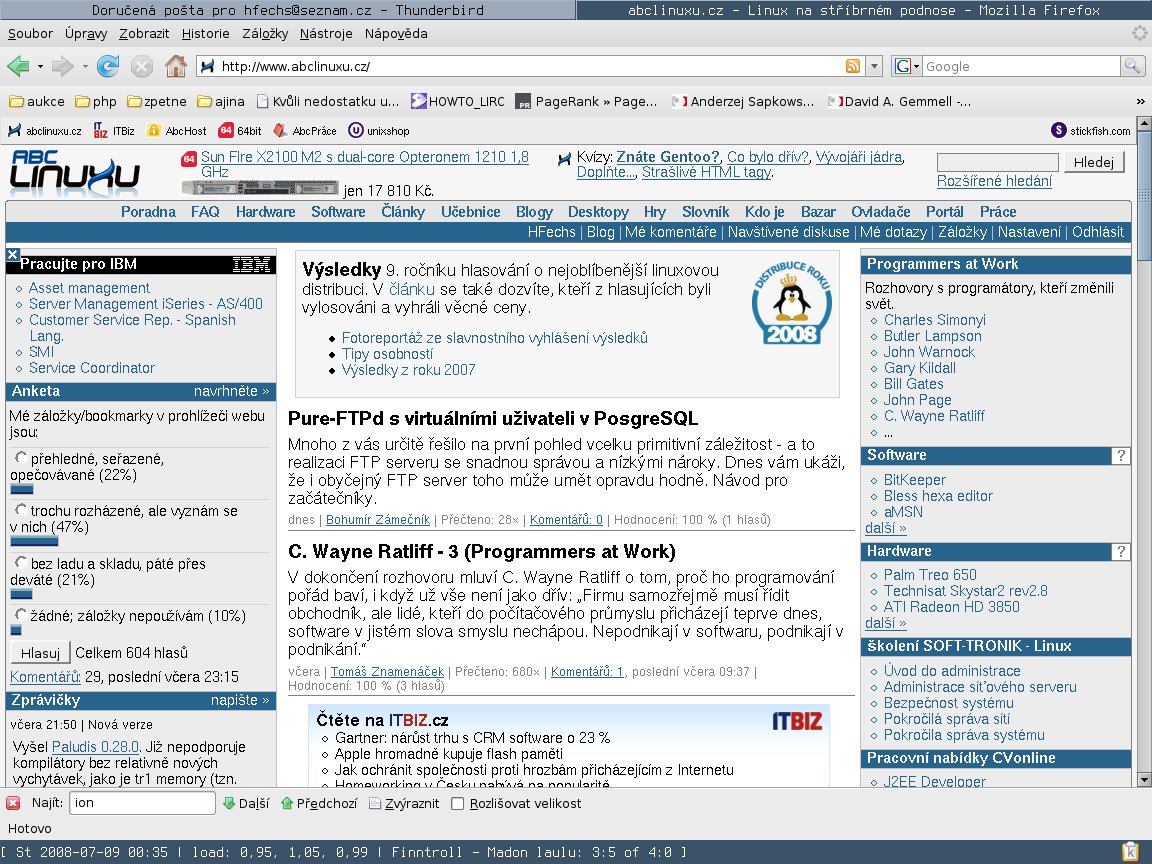1152x864 pixels.
Task: Open the Soubor menu
Action: 30,34
